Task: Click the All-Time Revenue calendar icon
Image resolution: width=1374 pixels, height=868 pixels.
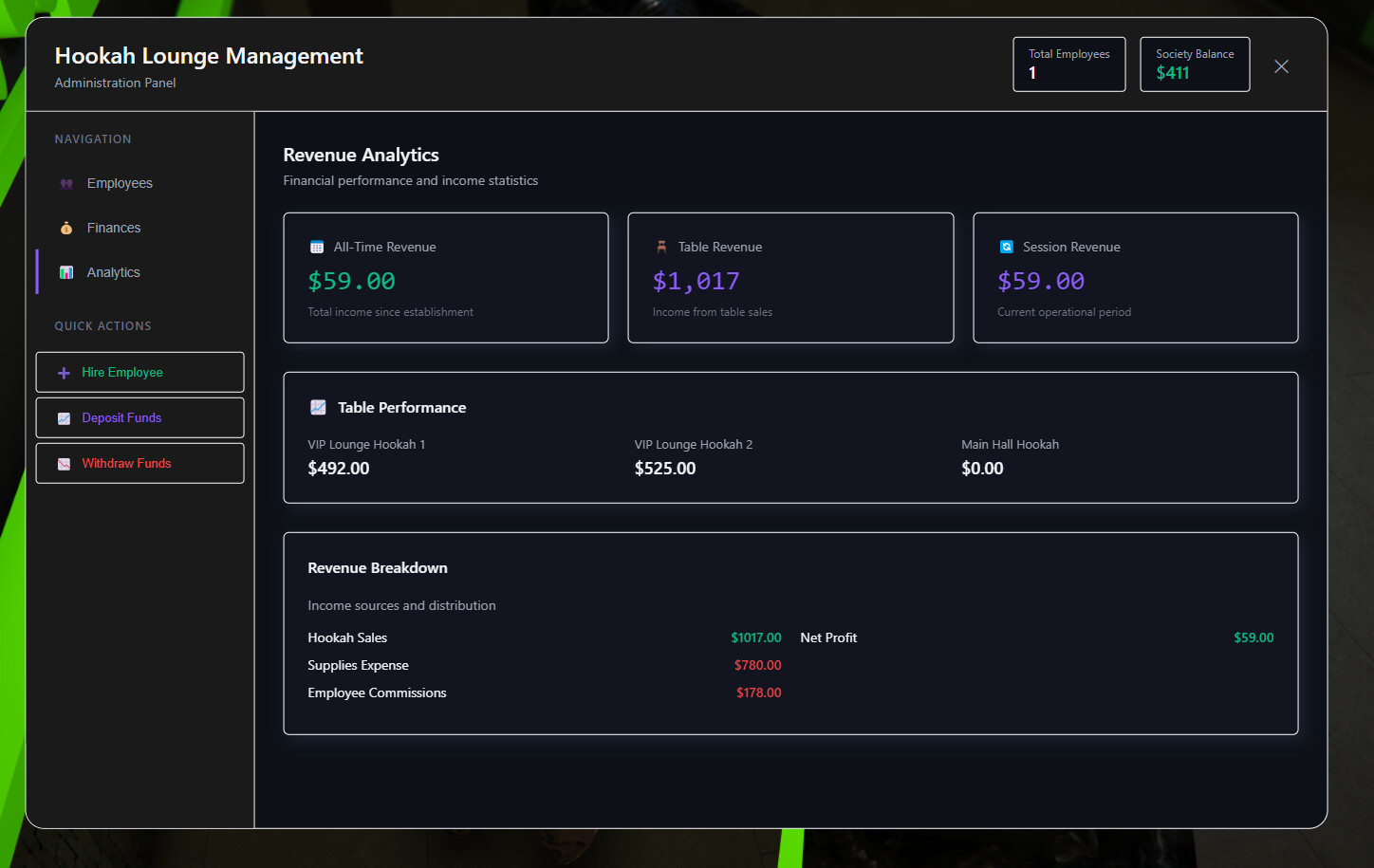Action: pos(317,248)
